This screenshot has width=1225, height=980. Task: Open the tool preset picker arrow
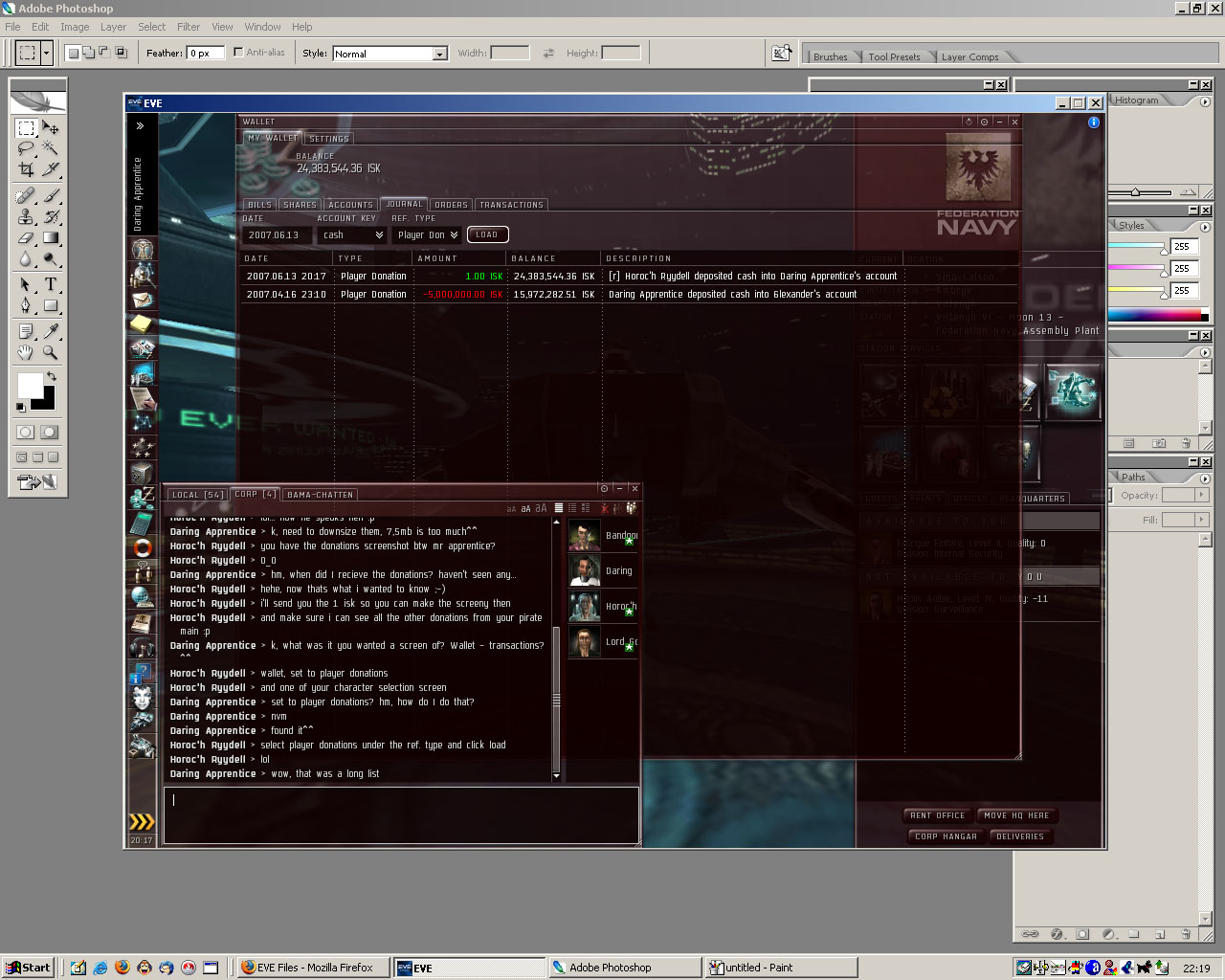pos(46,53)
